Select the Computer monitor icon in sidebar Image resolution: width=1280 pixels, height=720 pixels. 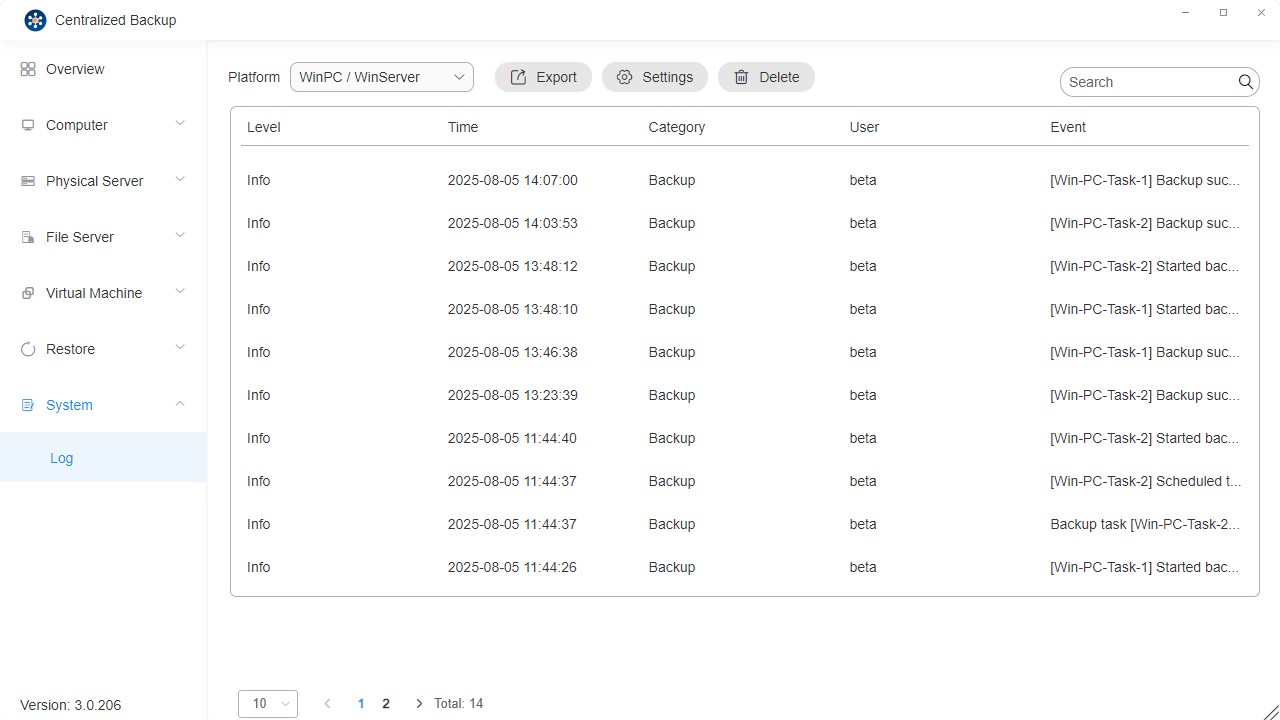pos(28,124)
